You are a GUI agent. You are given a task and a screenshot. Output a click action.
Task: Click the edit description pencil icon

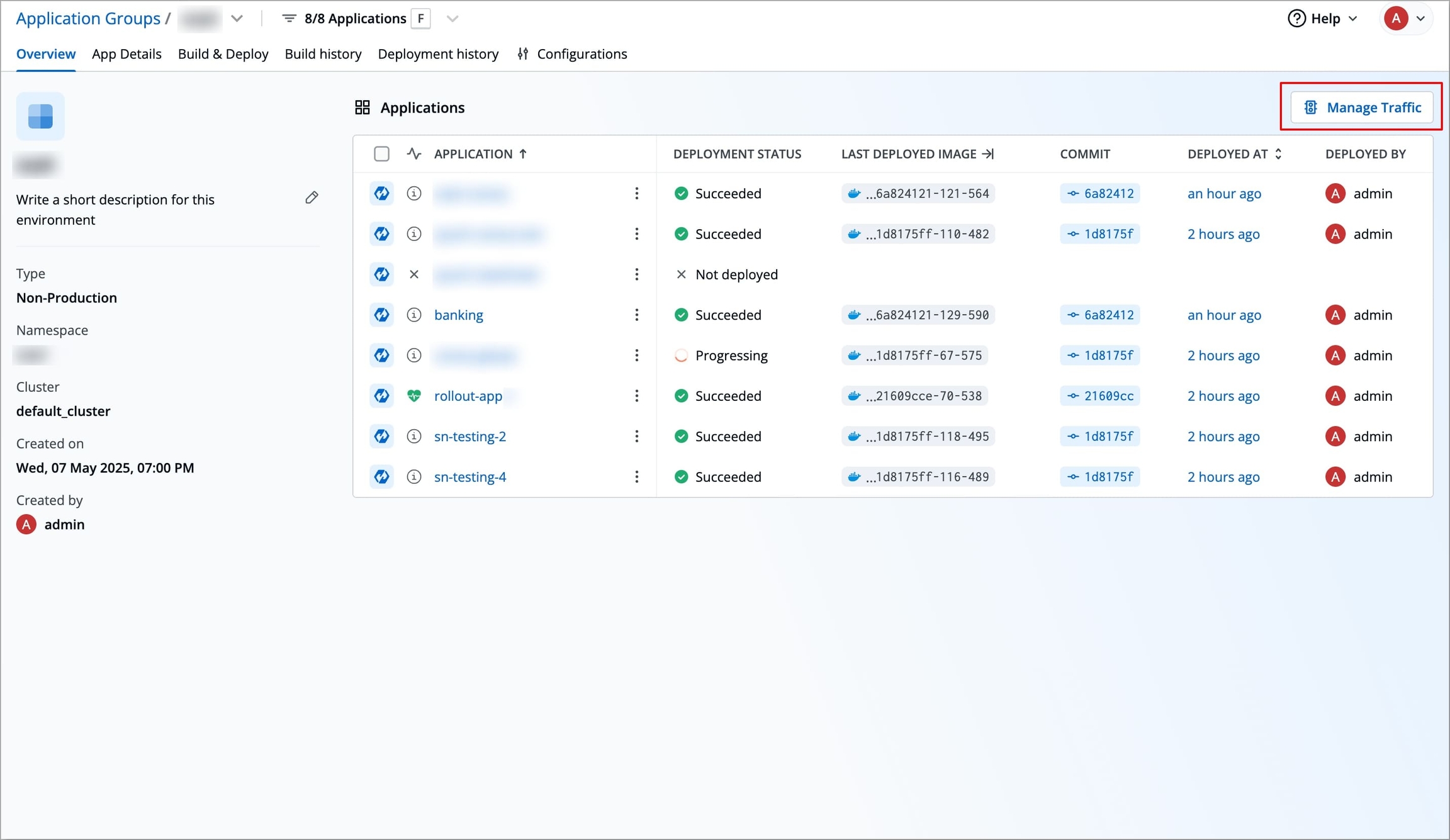point(312,198)
